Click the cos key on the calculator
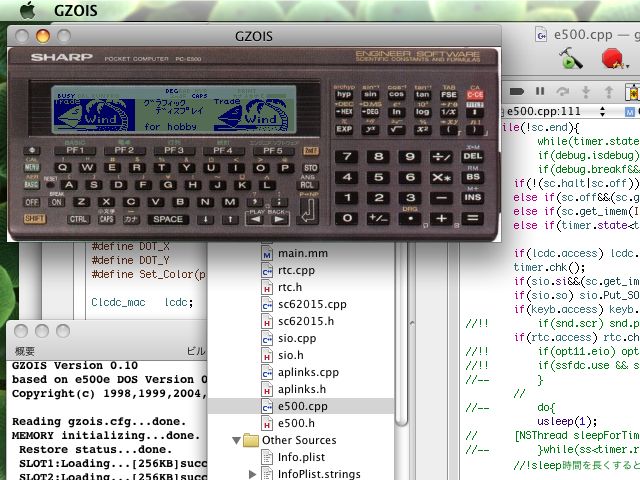 point(396,94)
